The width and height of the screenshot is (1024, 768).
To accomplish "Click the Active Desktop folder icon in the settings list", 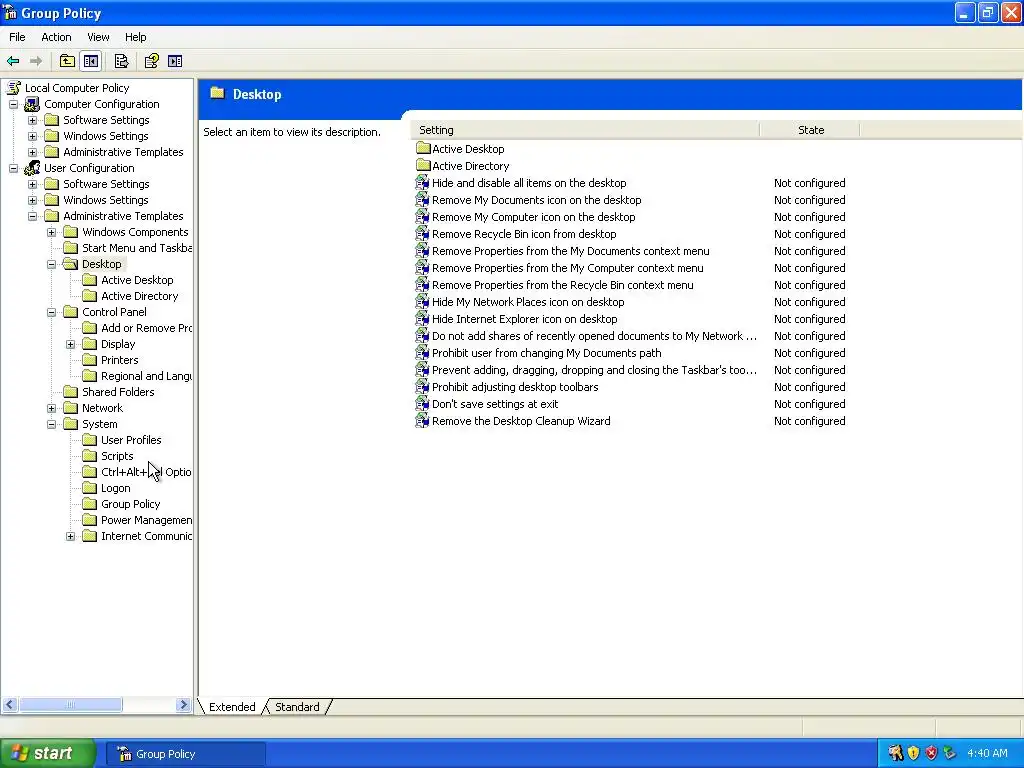I will pyautogui.click(x=423, y=148).
